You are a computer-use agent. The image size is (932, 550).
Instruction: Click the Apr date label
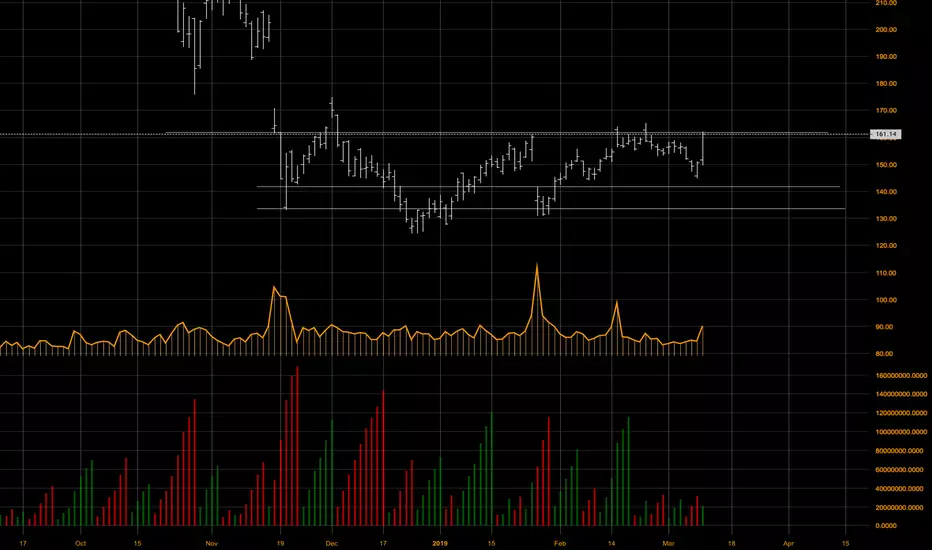789,543
